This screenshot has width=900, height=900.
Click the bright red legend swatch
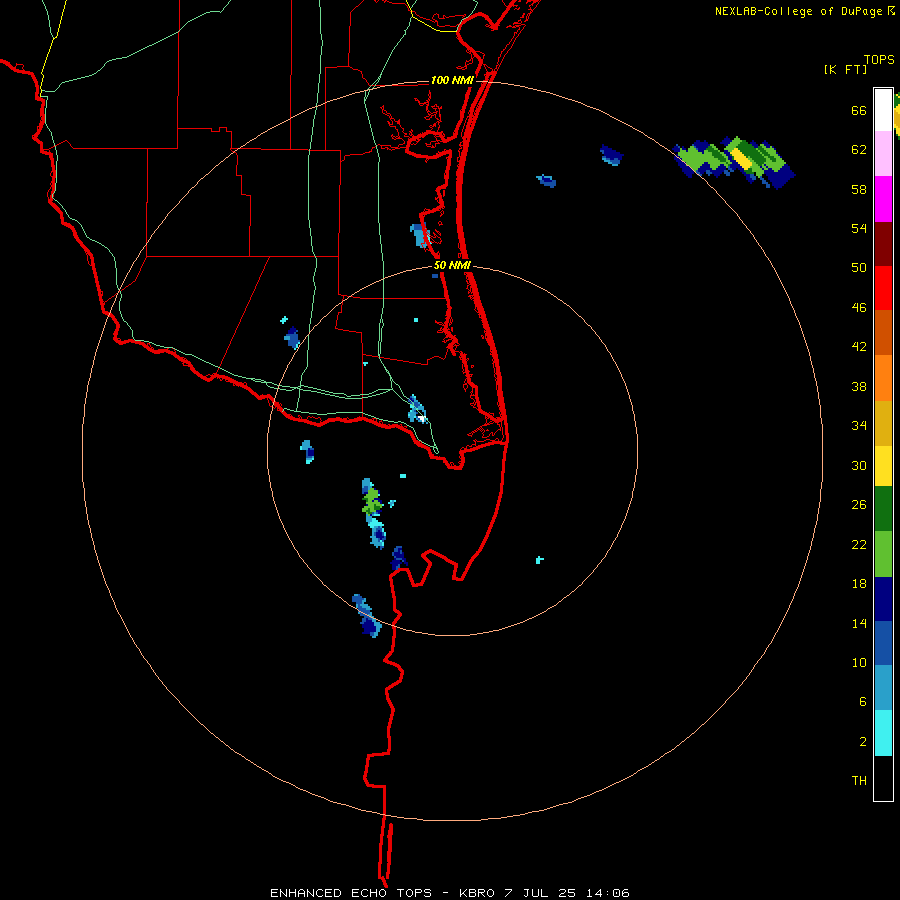pos(883,288)
